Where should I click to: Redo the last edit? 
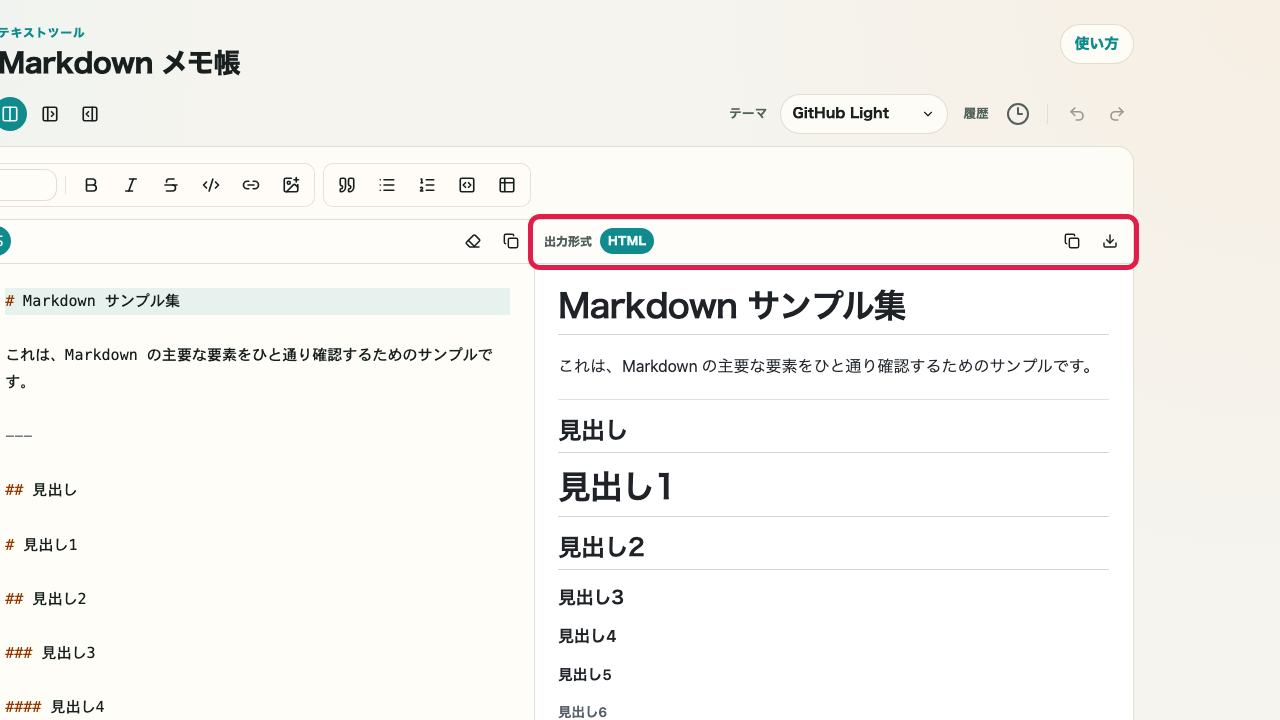(x=1117, y=114)
